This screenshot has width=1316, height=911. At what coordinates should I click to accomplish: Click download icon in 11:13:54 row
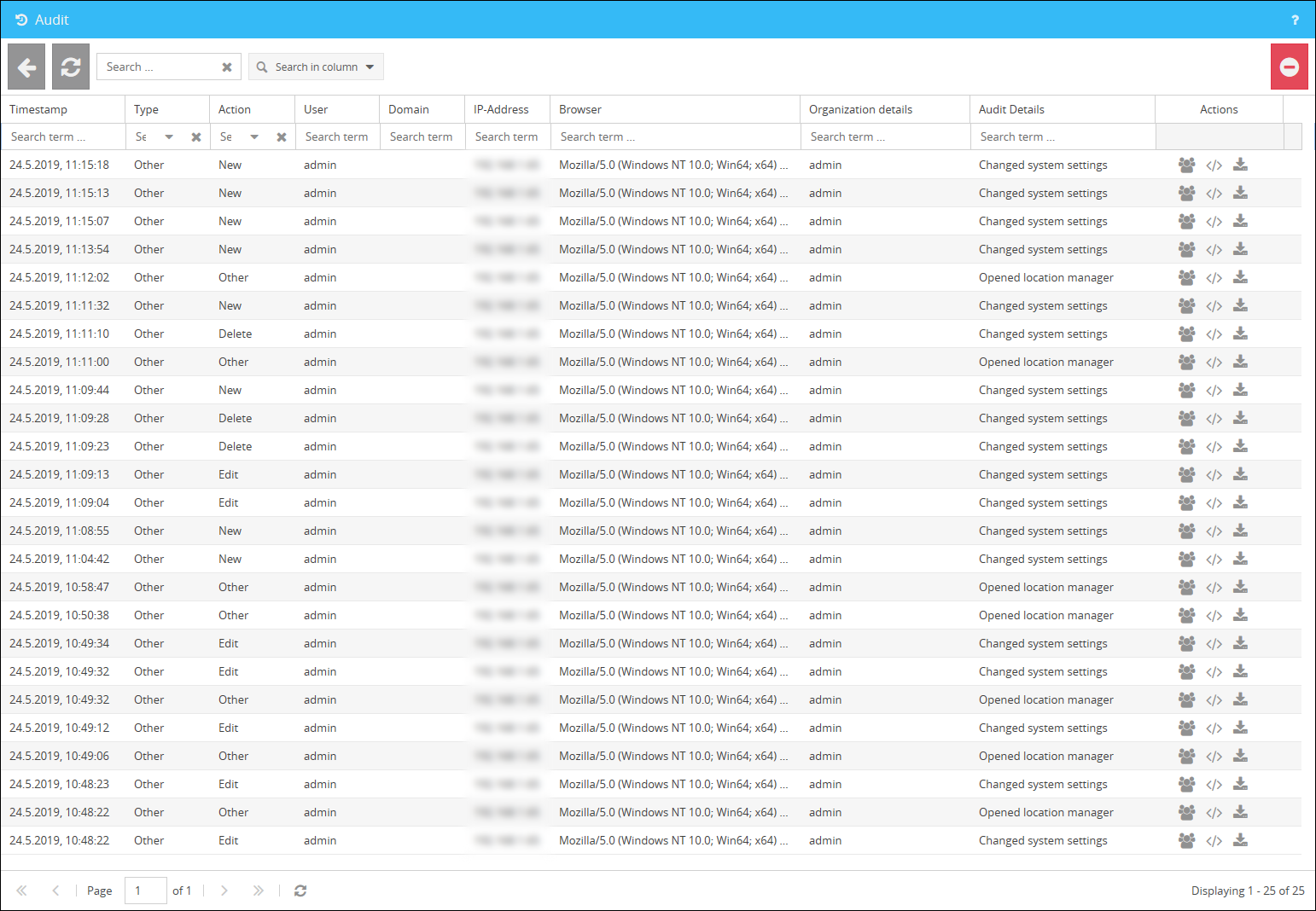coord(1241,249)
